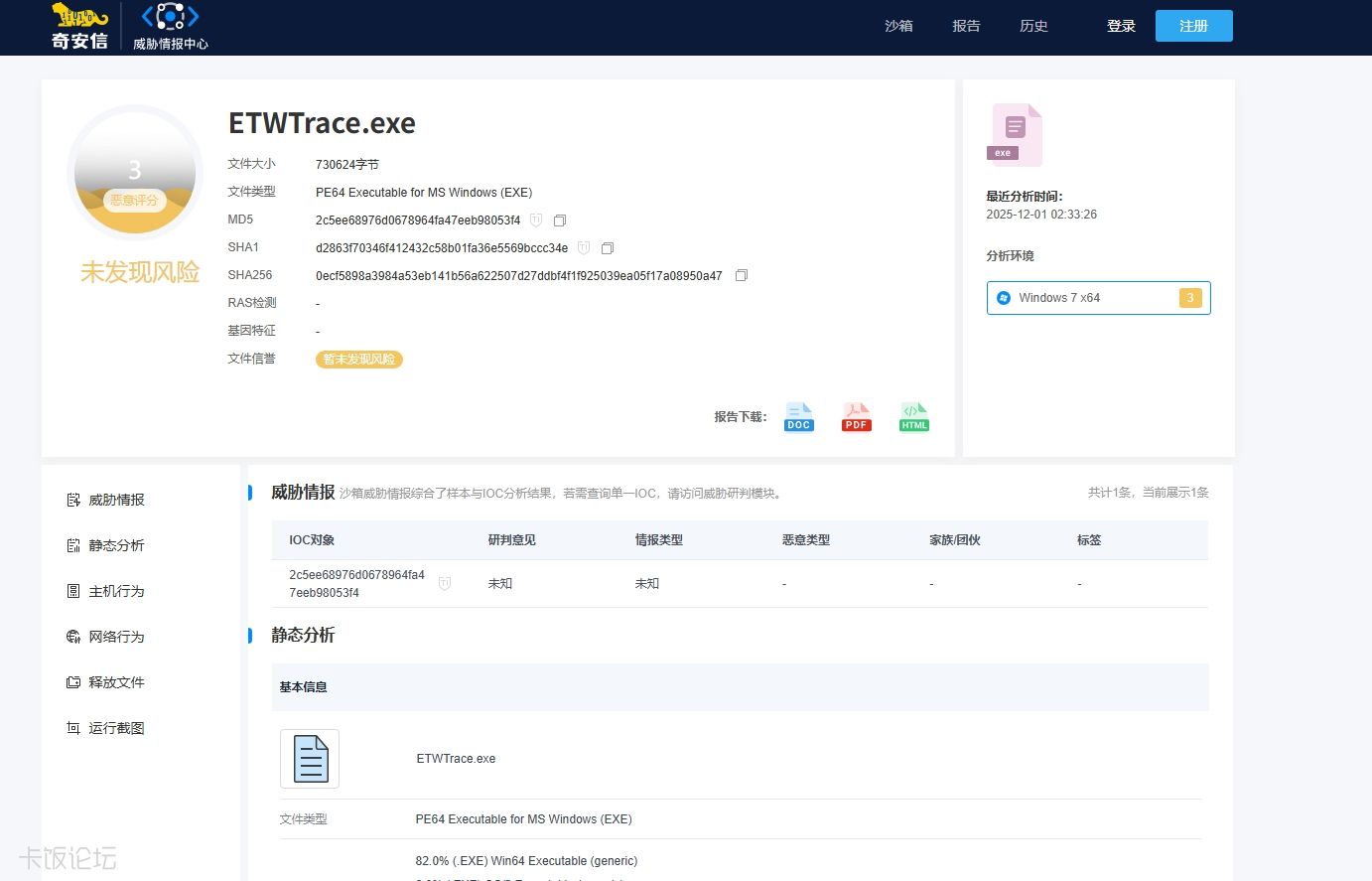
Task: Click the circular malicious score gauge
Action: [x=134, y=172]
